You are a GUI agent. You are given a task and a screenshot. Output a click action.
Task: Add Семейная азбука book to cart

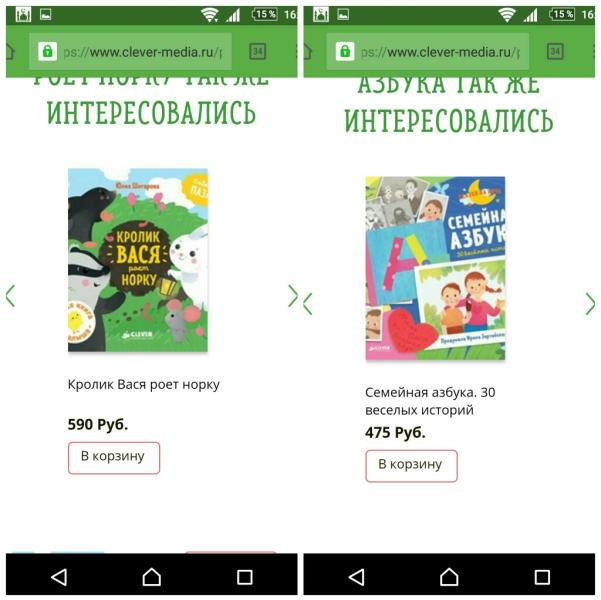click(411, 466)
